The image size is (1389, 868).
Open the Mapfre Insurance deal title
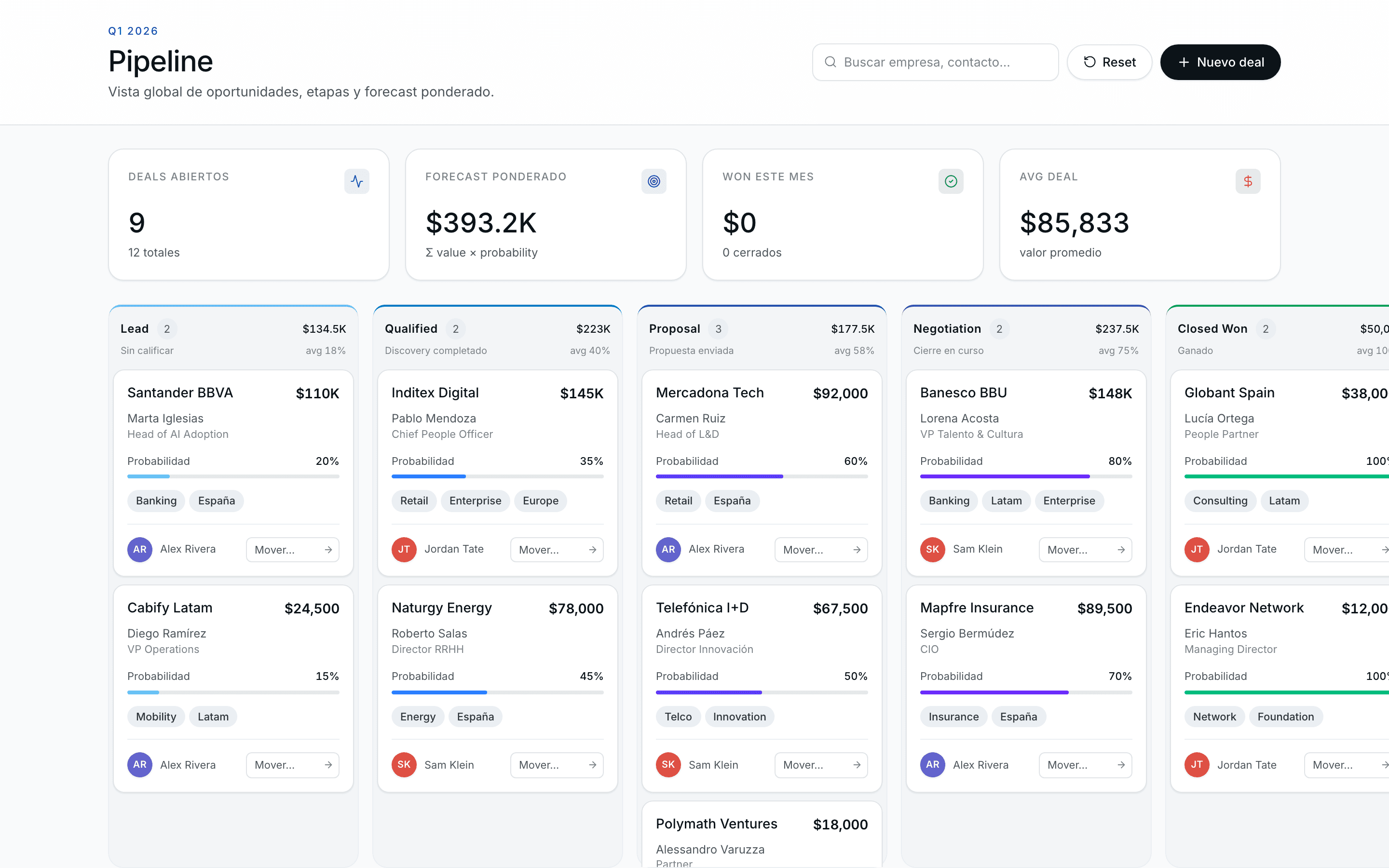pyautogui.click(x=977, y=608)
